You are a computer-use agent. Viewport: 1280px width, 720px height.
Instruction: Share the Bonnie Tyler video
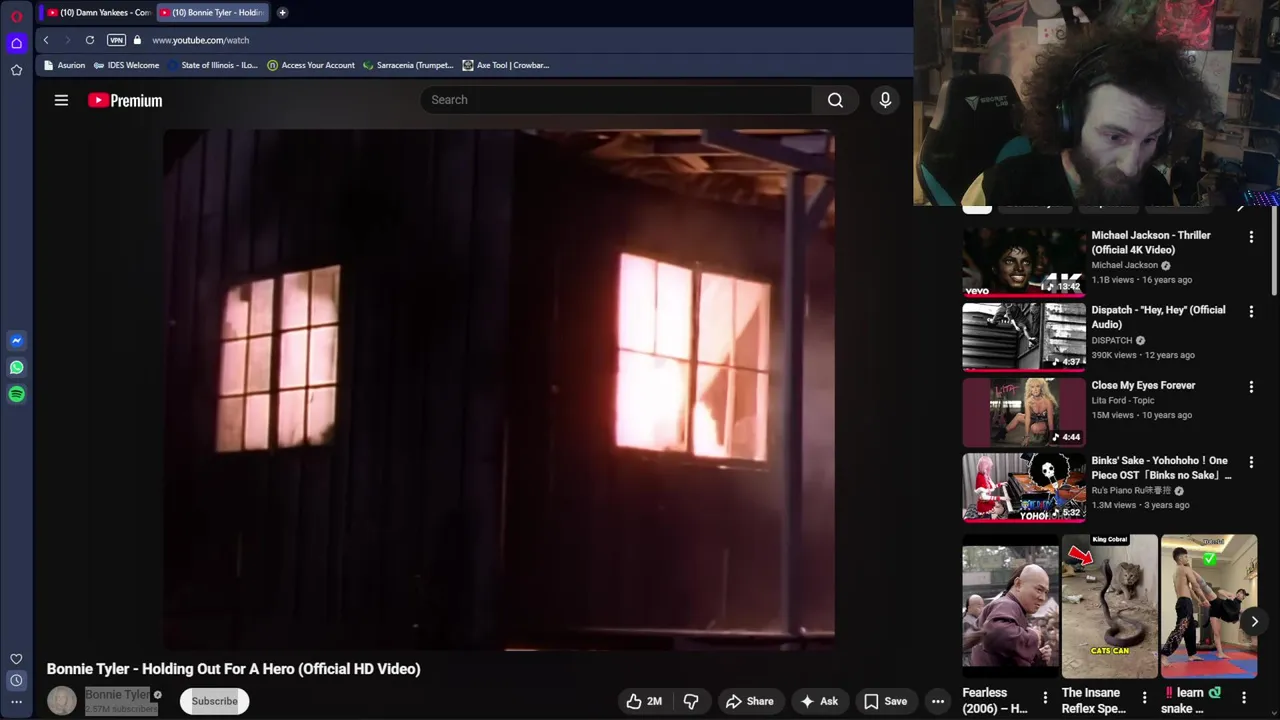click(750, 701)
